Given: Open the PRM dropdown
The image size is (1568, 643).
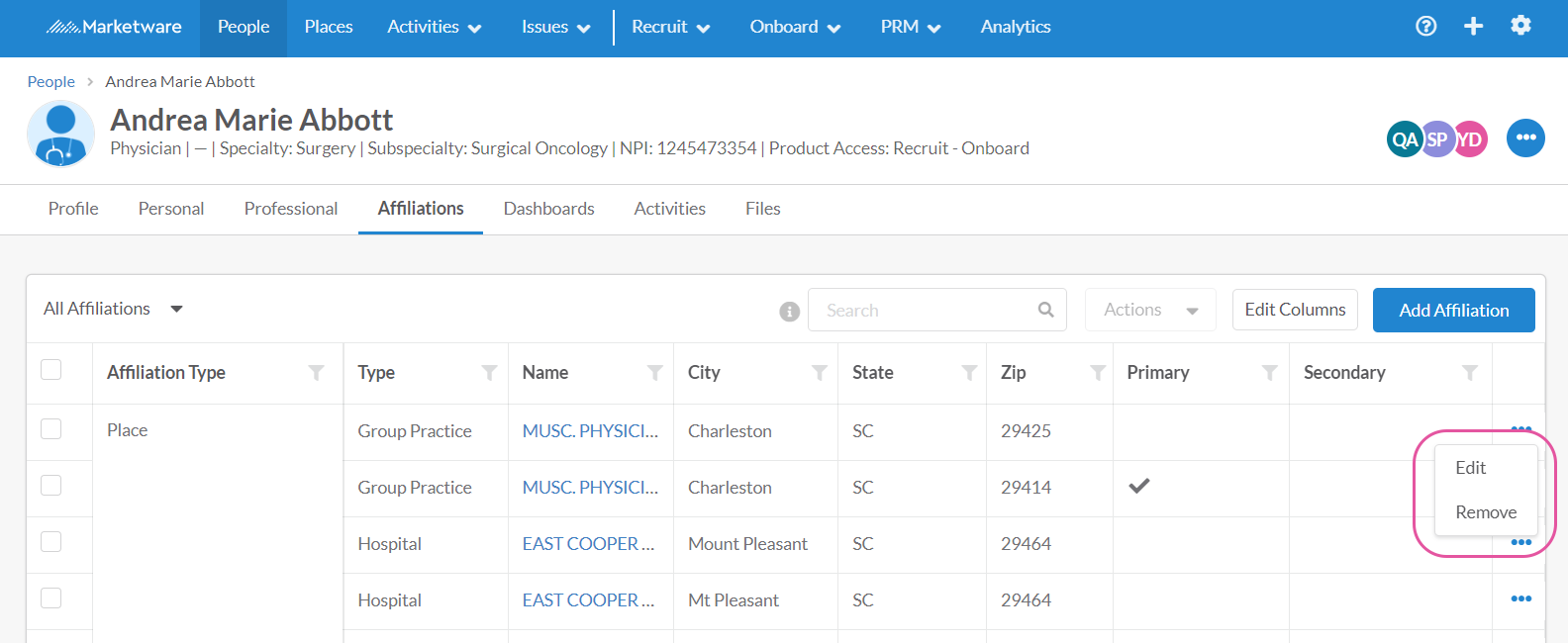Looking at the screenshot, I should (911, 27).
